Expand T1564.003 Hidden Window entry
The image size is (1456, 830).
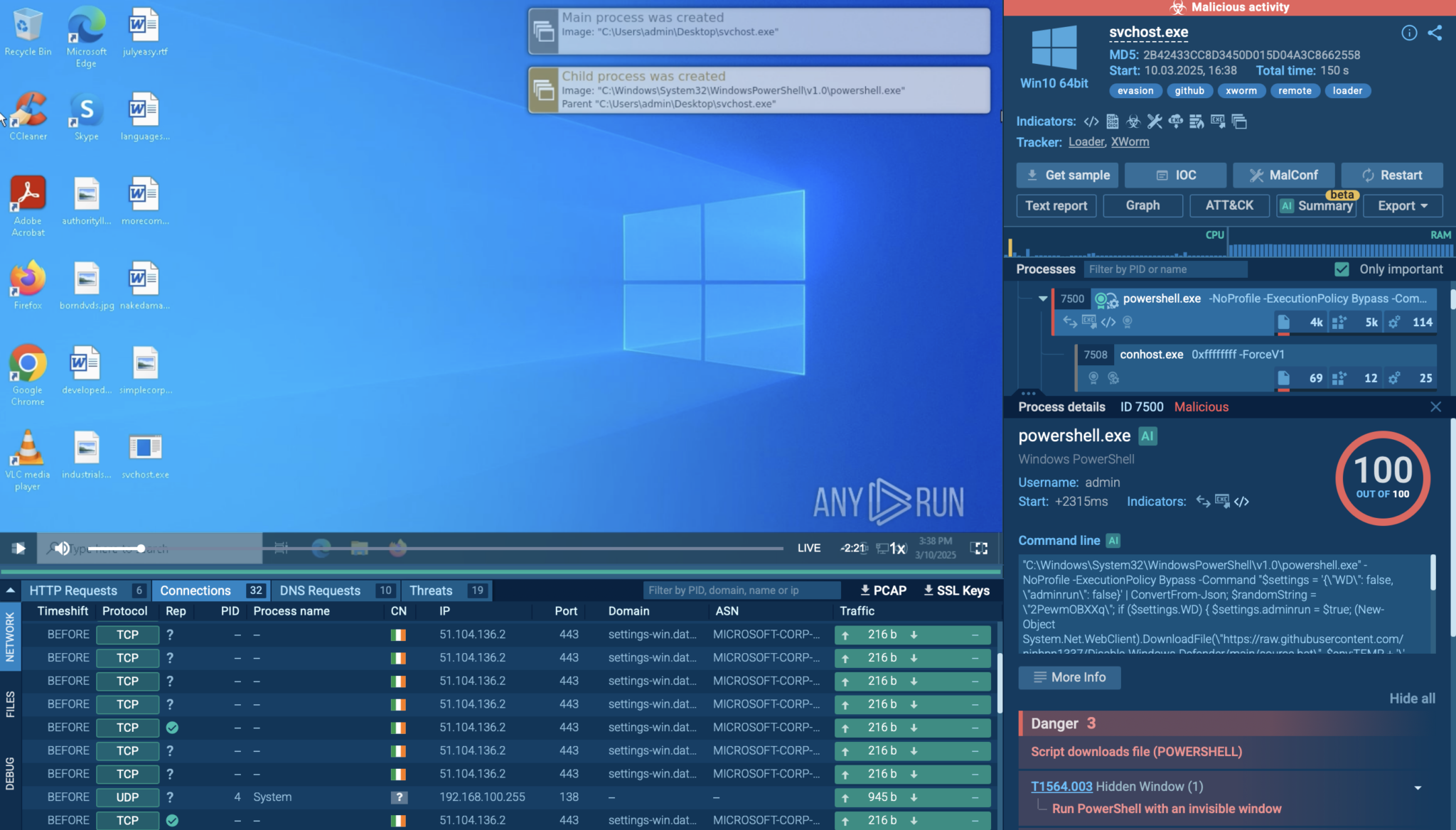tap(1417, 787)
